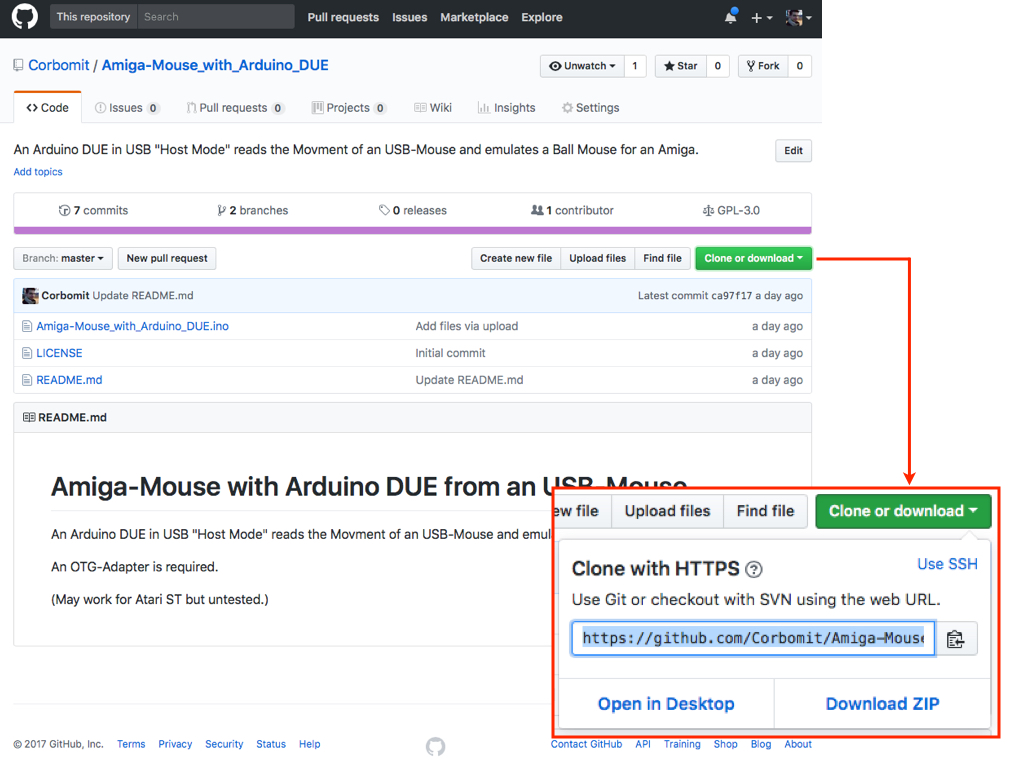The width and height of the screenshot is (1024, 768).
Task: Click the copy-to-clipboard icon beside the URL
Action: pyautogui.click(x=955, y=638)
